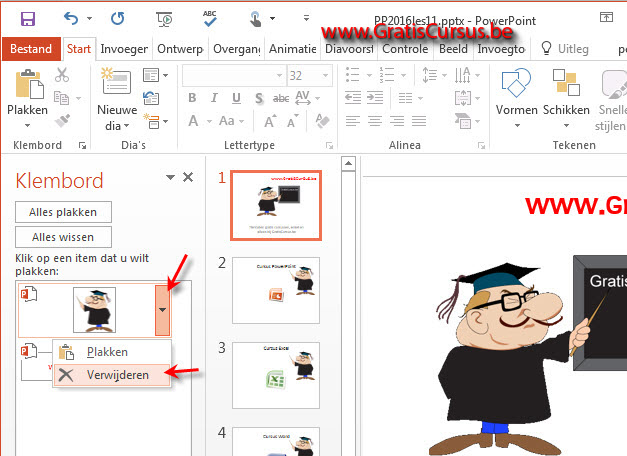Image resolution: width=627 pixels, height=456 pixels.
Task: Click the Alles plakken button
Action: [63, 212]
